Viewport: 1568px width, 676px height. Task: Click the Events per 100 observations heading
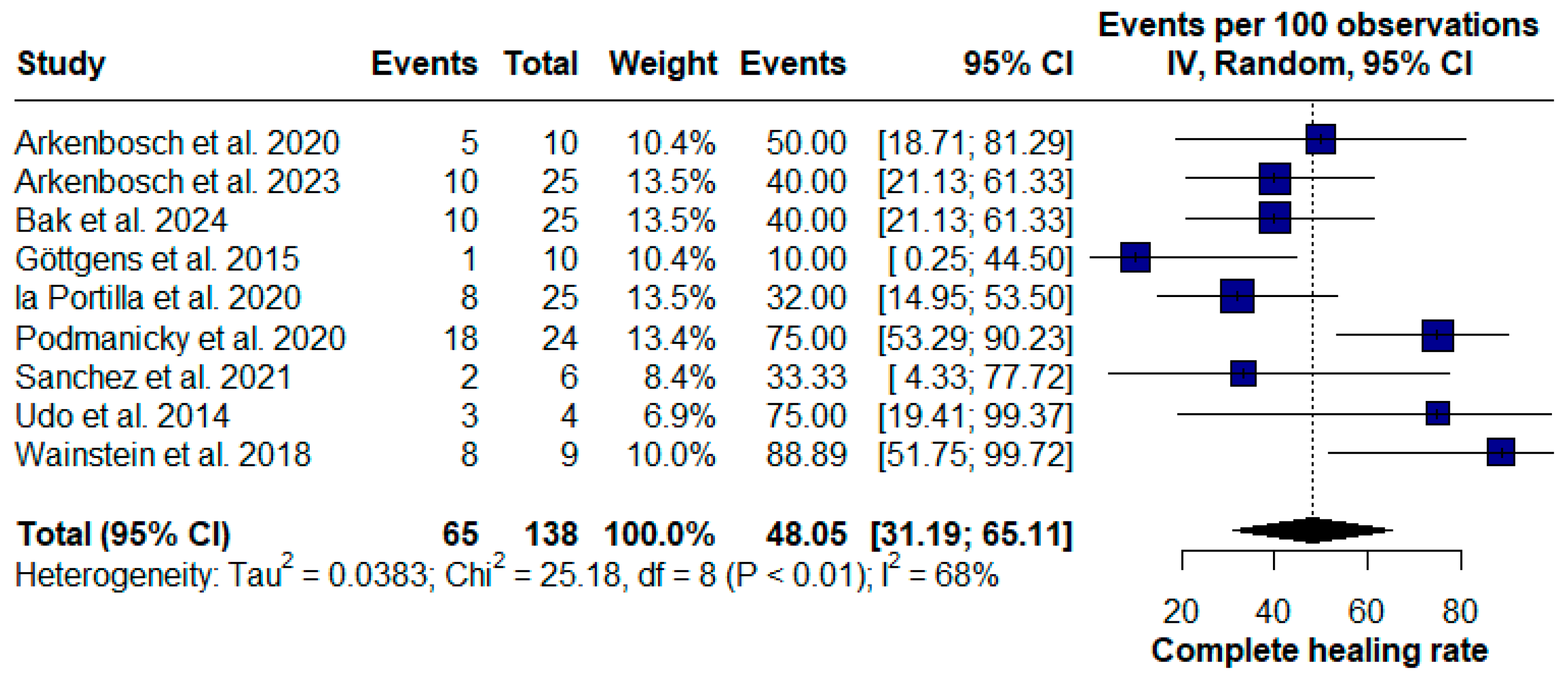(1318, 25)
